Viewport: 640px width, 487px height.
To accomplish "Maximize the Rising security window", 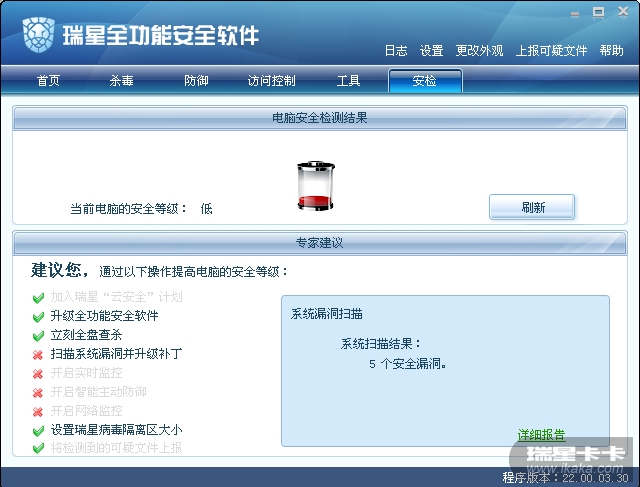I will [x=598, y=13].
